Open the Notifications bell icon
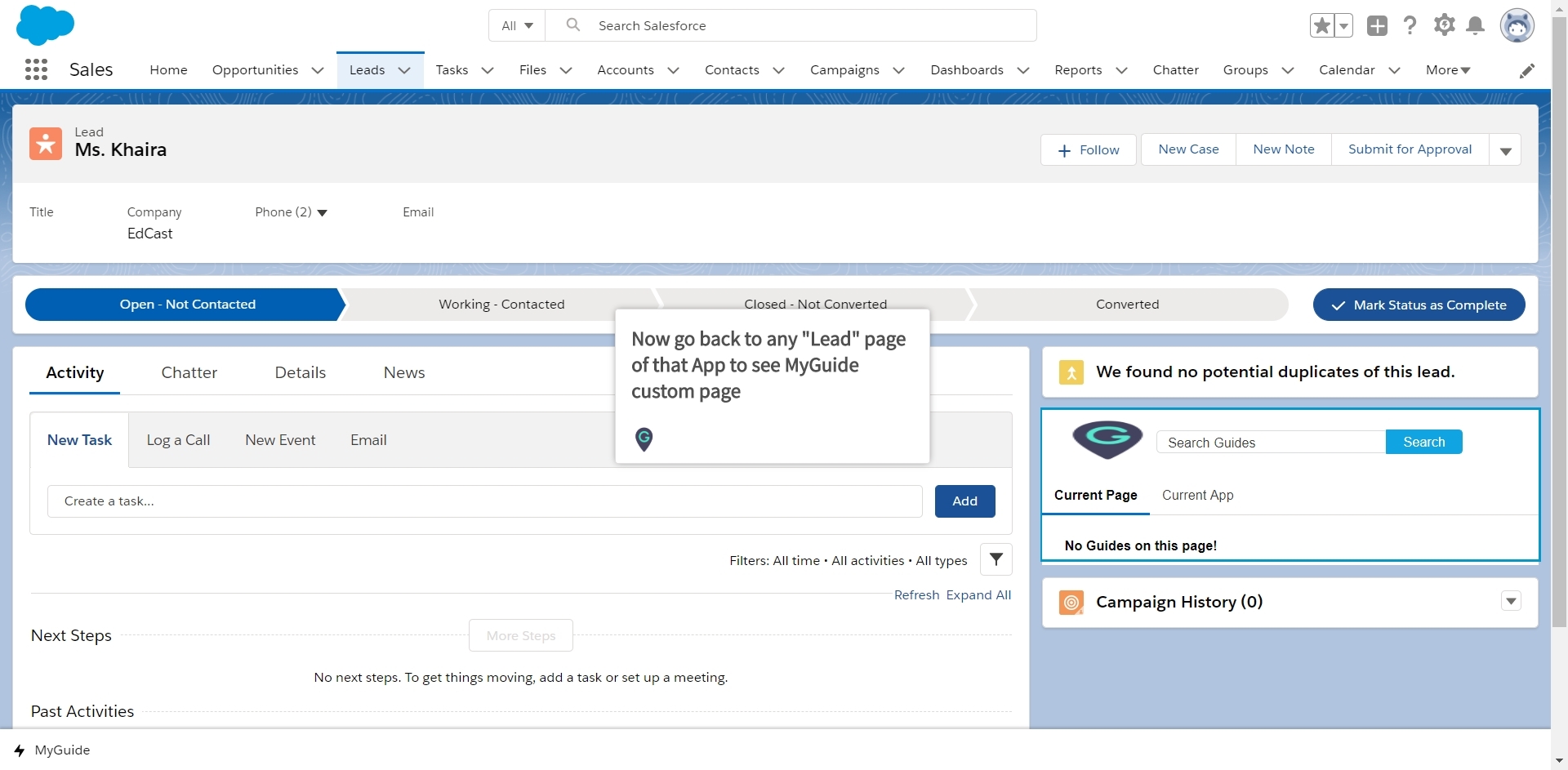This screenshot has height=770, width=1568. [x=1475, y=25]
